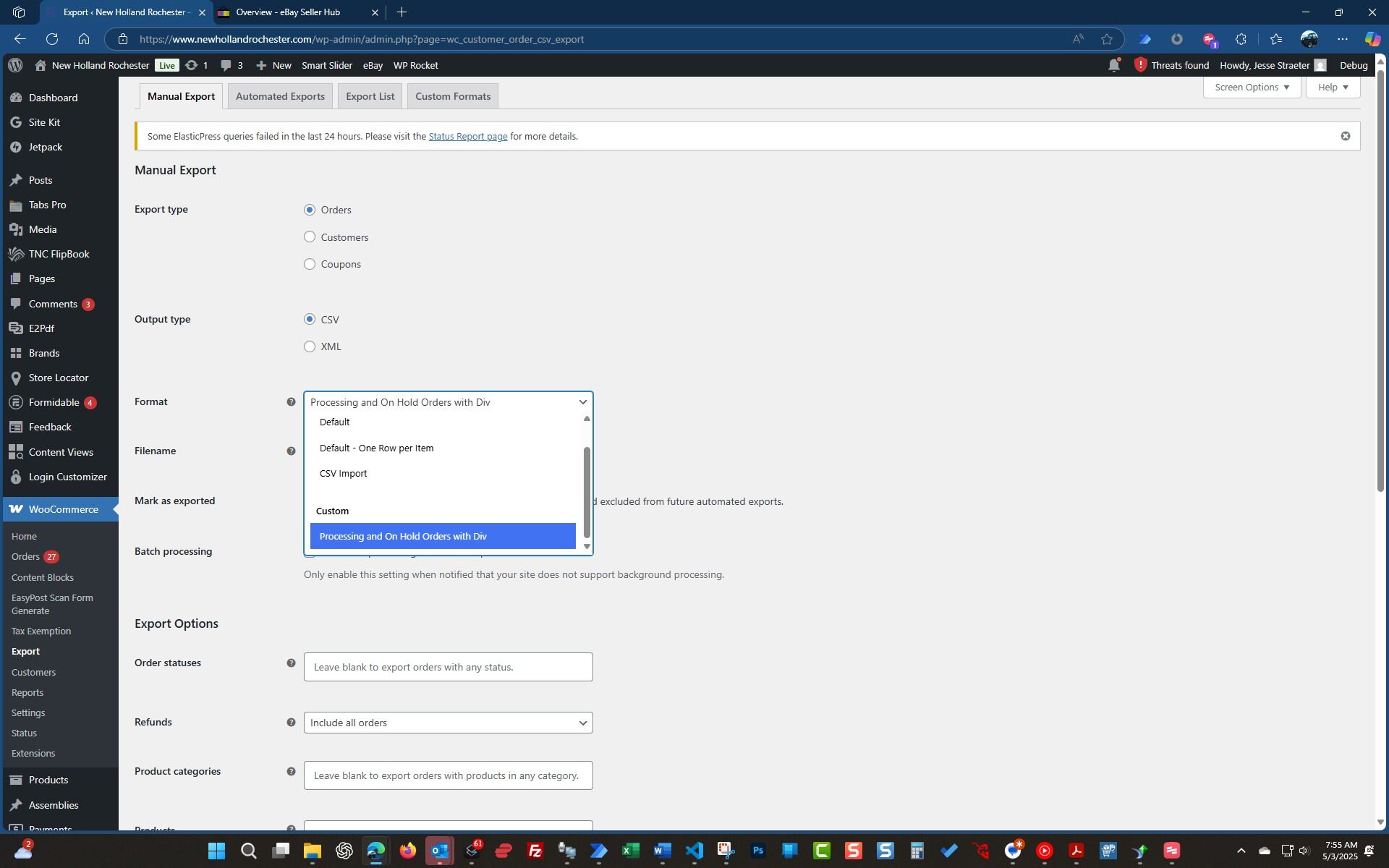Open Excel from the Windows taskbar
The height and width of the screenshot is (868, 1389).
point(630,851)
